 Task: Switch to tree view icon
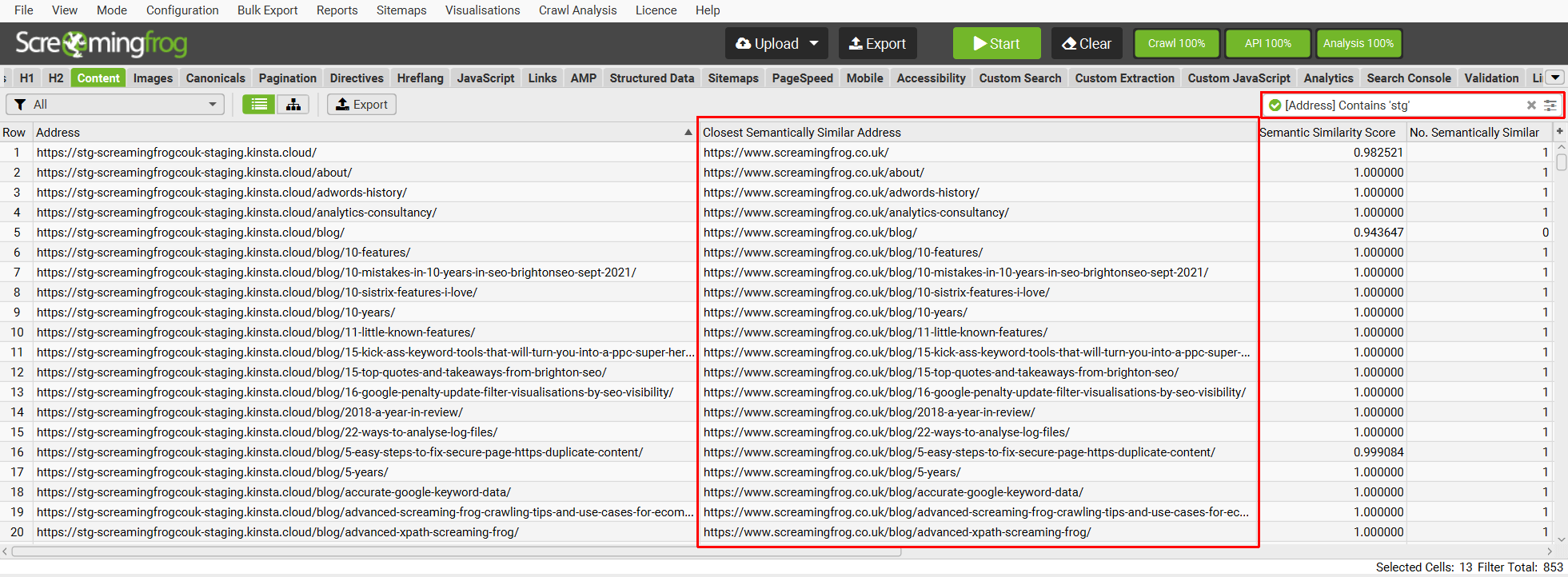click(x=293, y=105)
